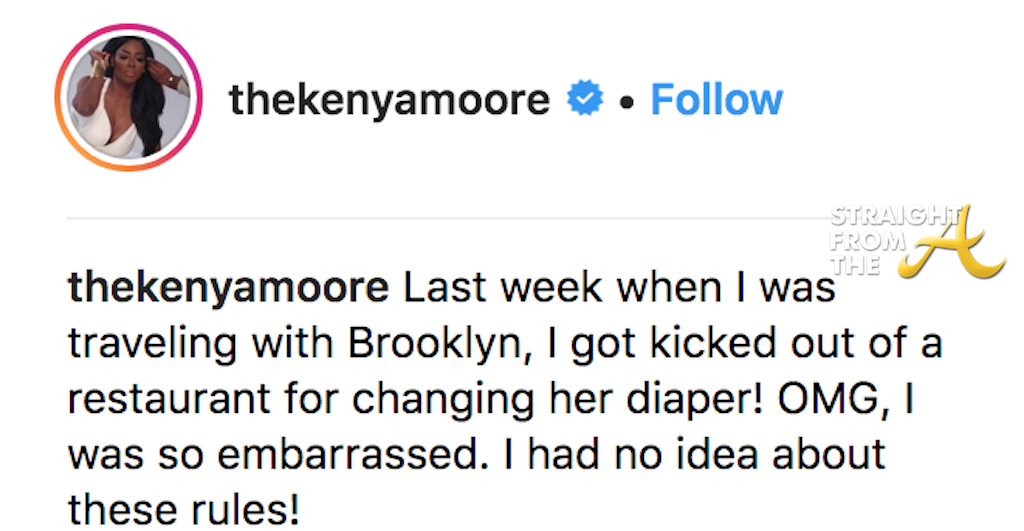The width and height of the screenshot is (1024, 531).
Task: Open the thekenyamoore username in header
Action: 389,100
